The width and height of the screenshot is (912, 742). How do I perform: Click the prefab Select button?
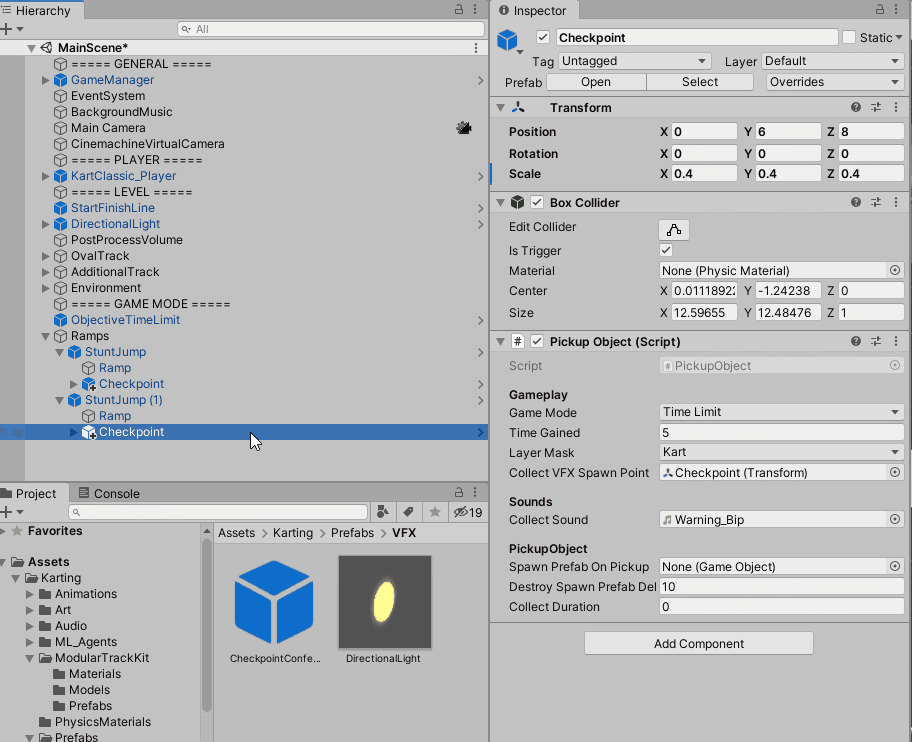(x=700, y=82)
